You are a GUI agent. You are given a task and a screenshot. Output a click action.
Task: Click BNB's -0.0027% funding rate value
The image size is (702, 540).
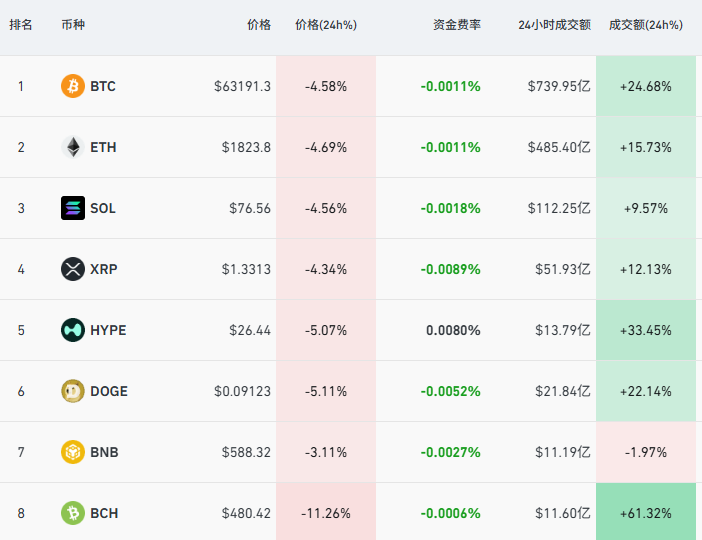(x=451, y=452)
